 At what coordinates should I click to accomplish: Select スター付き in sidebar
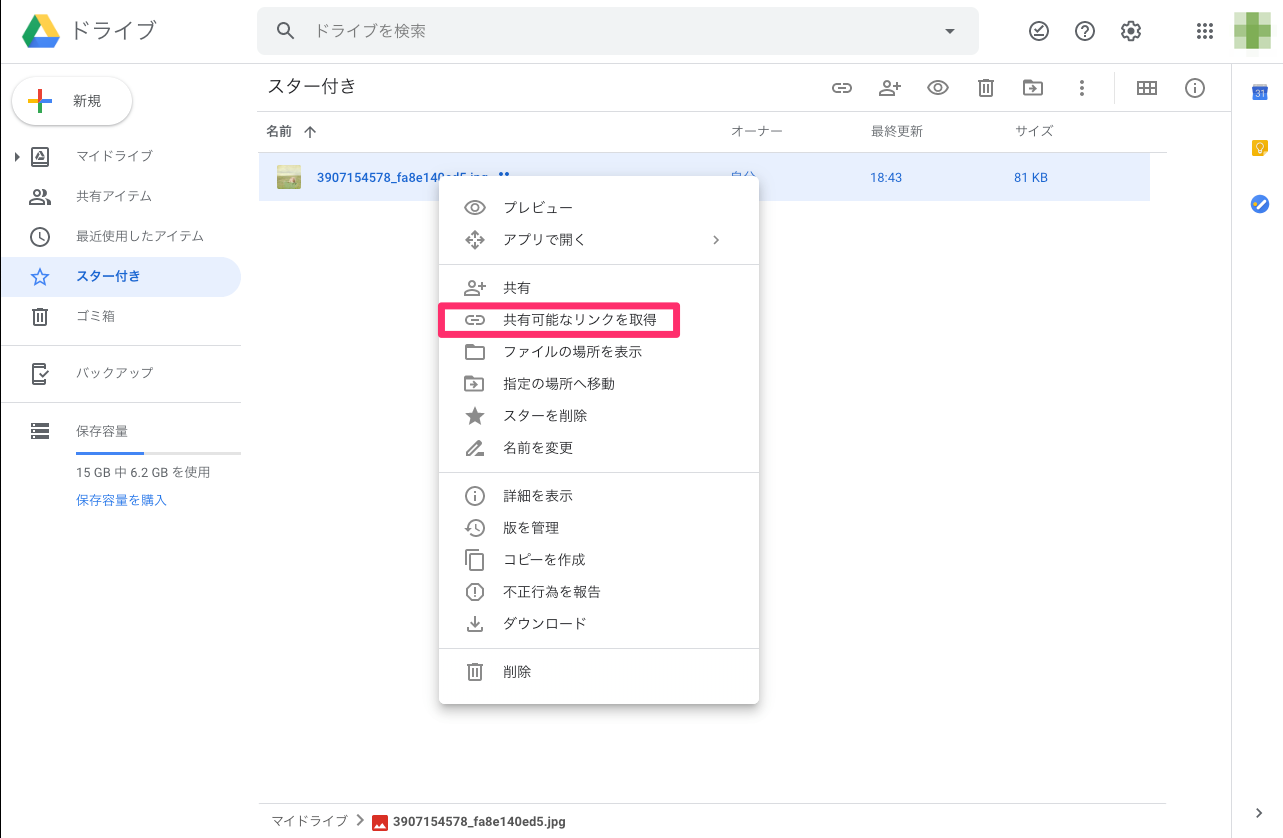click(x=120, y=276)
